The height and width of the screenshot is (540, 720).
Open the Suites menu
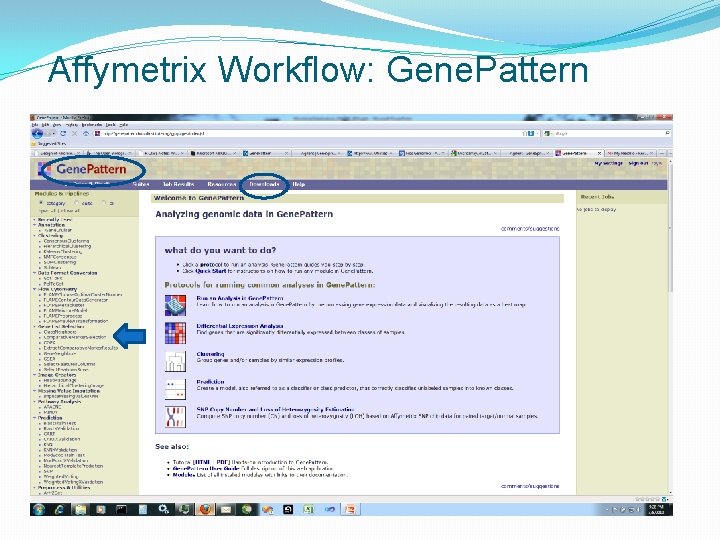[141, 184]
